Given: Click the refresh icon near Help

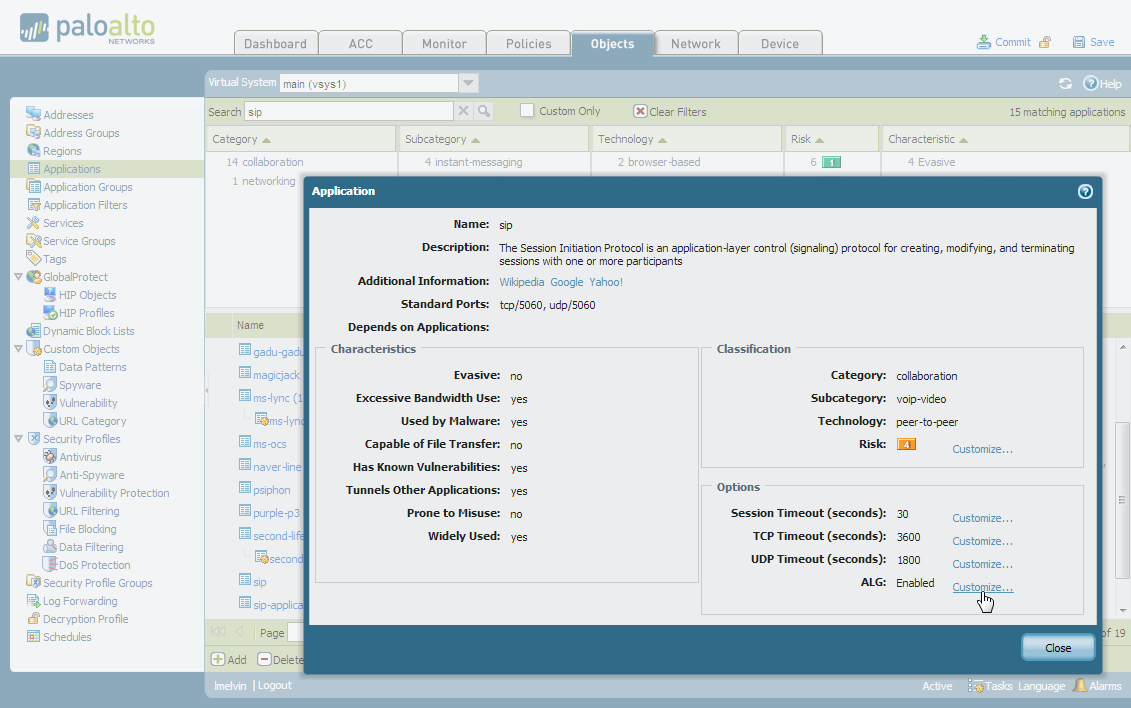Looking at the screenshot, I should click(1065, 84).
